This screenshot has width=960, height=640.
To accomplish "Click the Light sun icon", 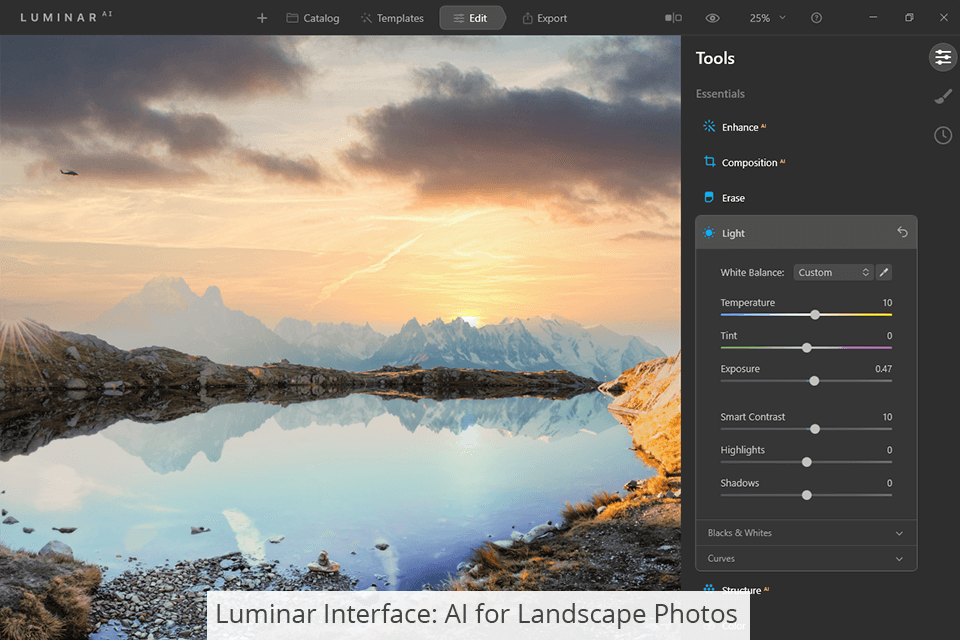I will point(709,233).
